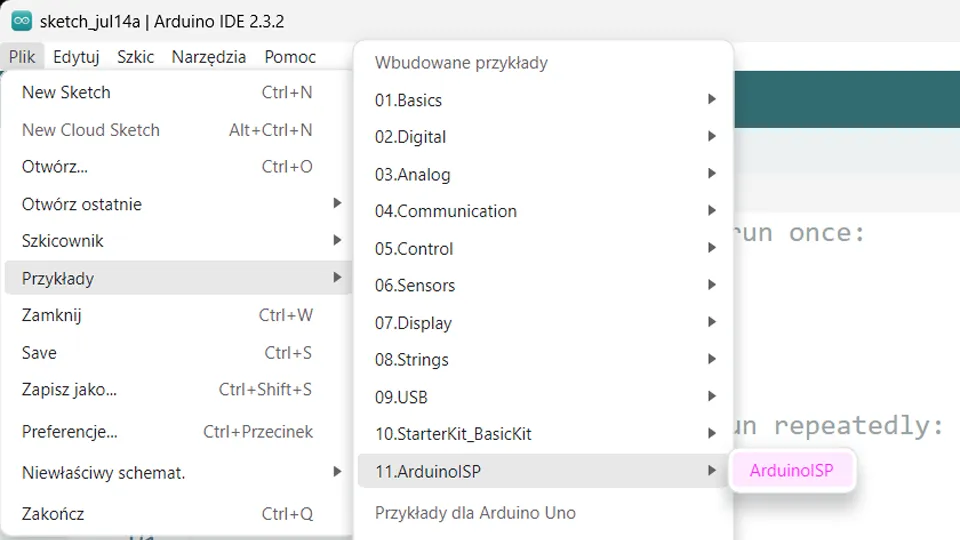
Task: Select Zapisz jako... option
Action: [69, 389]
